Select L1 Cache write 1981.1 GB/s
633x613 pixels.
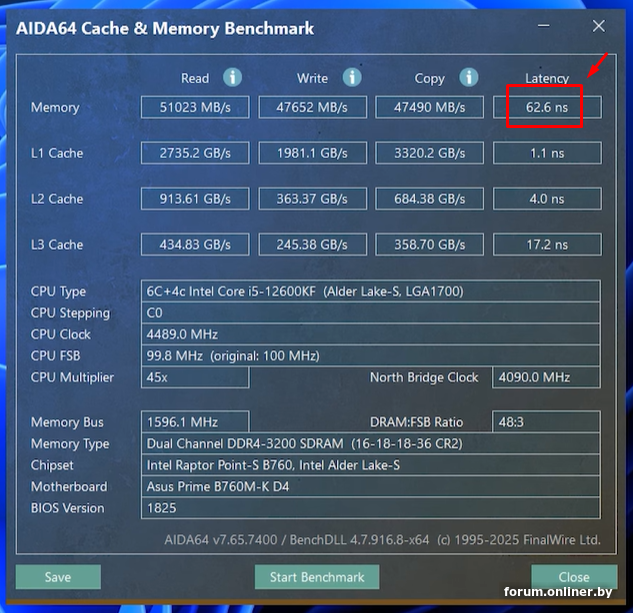click(312, 153)
